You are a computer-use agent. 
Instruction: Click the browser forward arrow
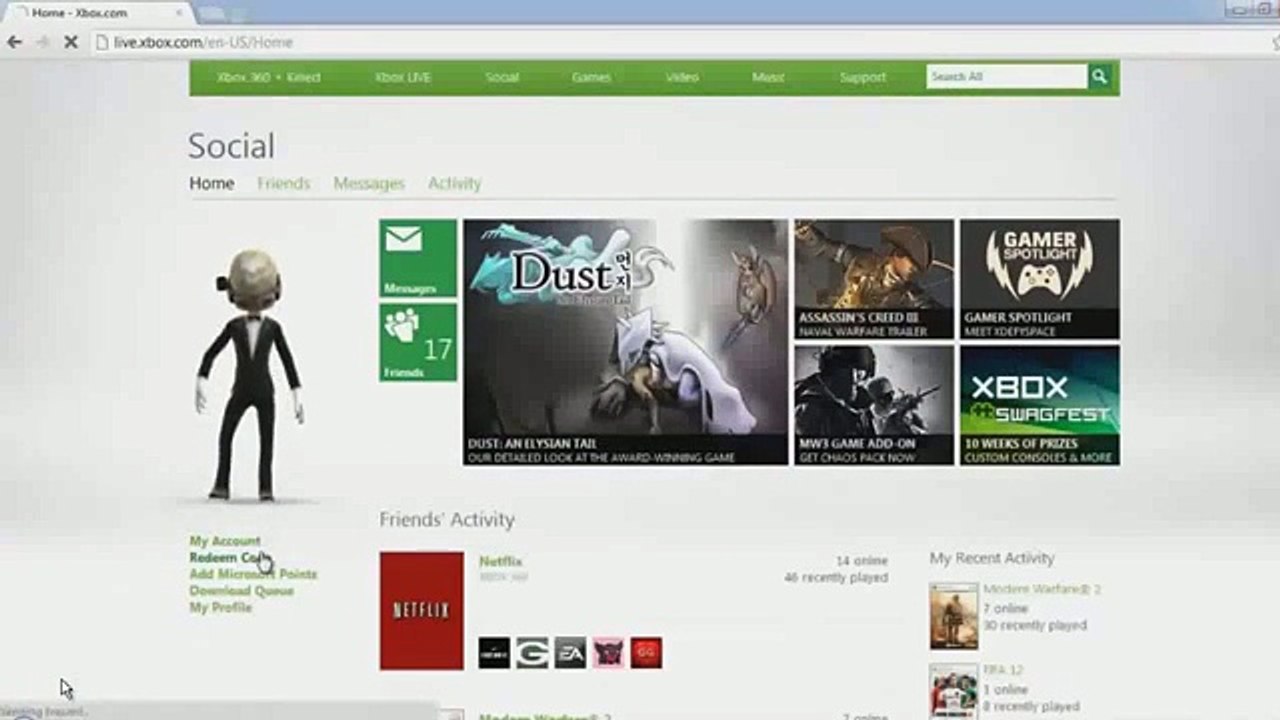pos(42,42)
